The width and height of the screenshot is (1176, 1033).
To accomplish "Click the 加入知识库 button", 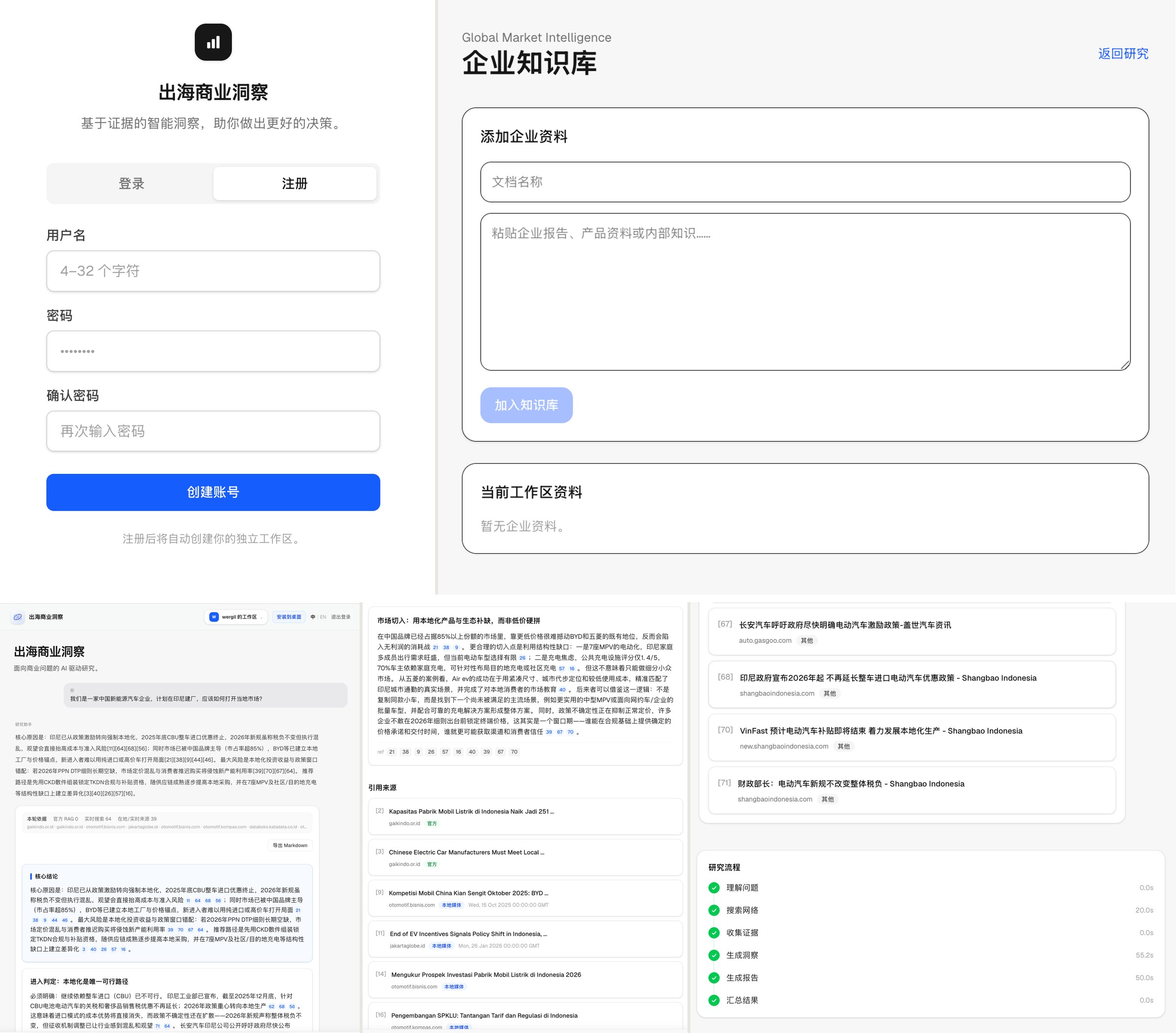I will pos(526,405).
